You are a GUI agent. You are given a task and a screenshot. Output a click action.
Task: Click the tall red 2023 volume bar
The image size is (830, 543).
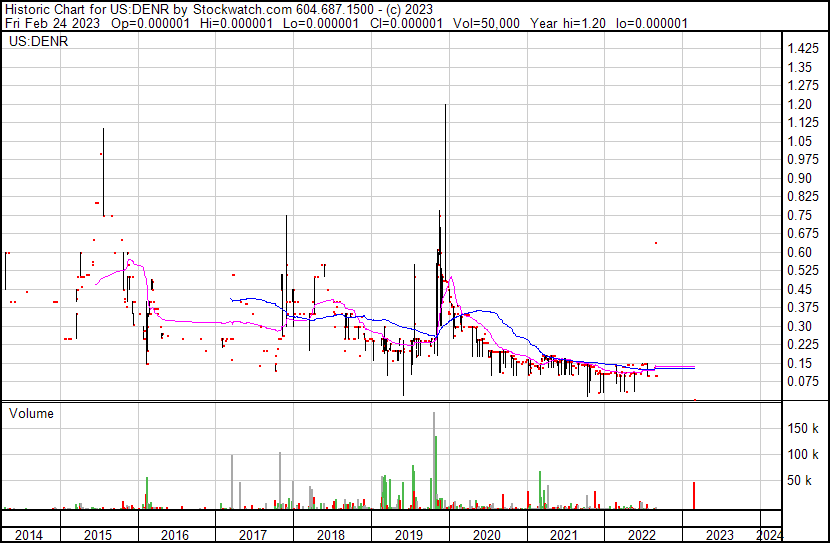(694, 495)
